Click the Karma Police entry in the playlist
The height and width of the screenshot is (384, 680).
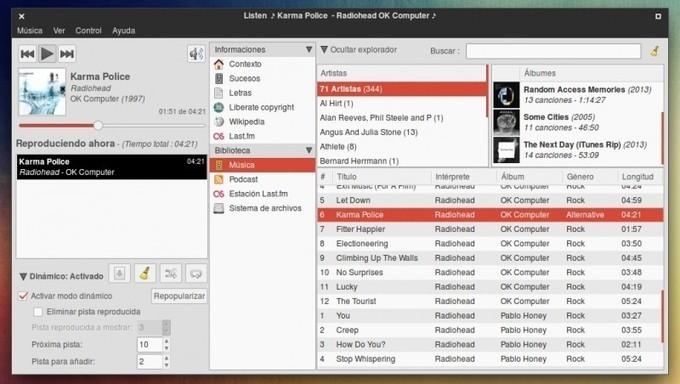tap(112, 167)
